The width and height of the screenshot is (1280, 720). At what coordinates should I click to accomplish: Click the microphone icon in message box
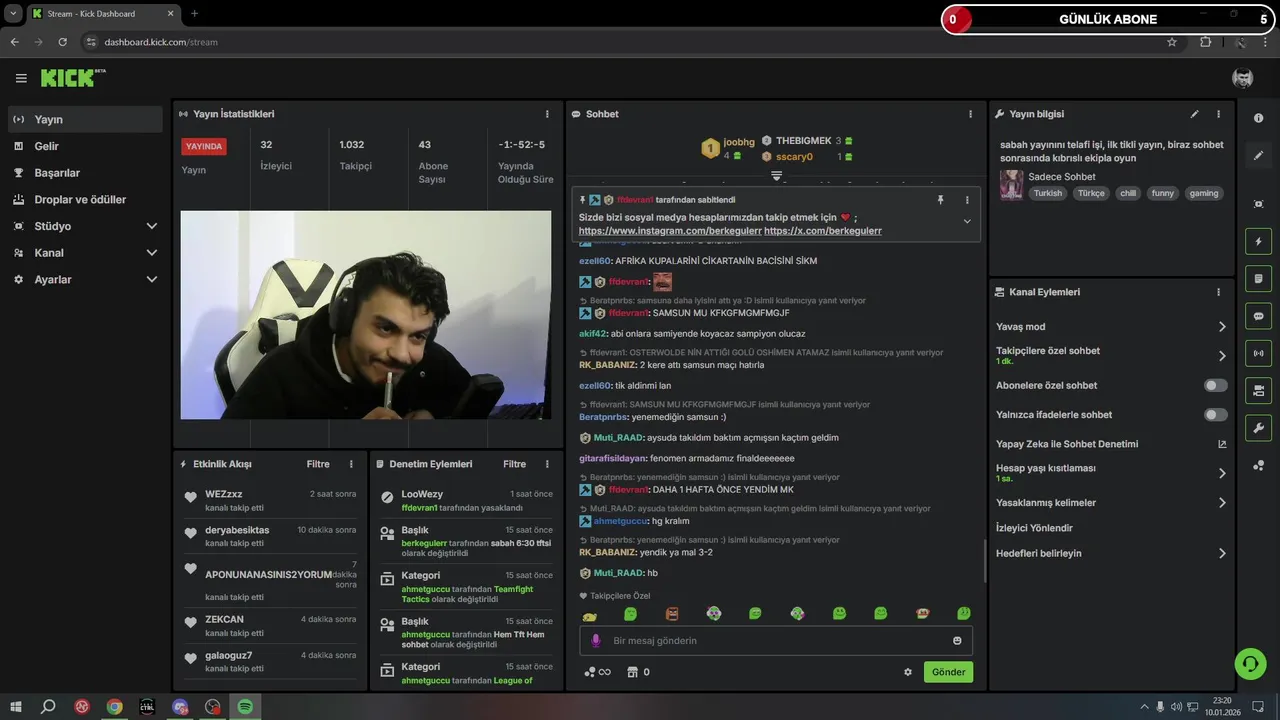coord(596,641)
